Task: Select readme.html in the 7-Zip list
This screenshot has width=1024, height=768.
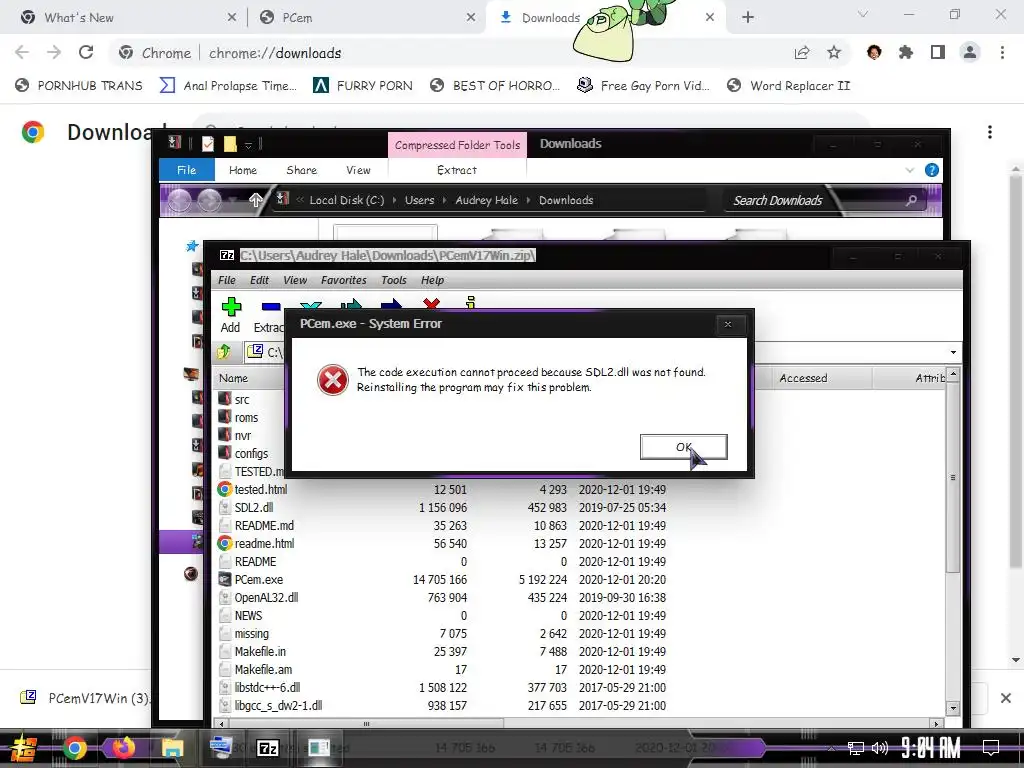Action: click(x=264, y=543)
